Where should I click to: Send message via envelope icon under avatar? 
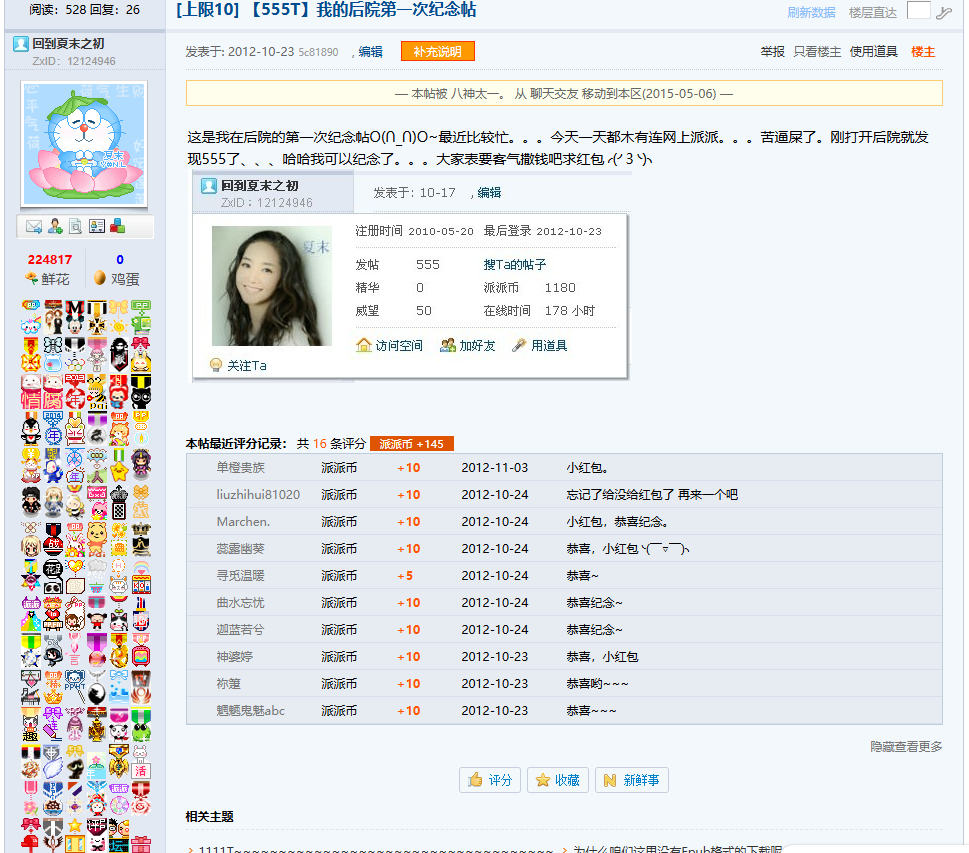[33, 226]
